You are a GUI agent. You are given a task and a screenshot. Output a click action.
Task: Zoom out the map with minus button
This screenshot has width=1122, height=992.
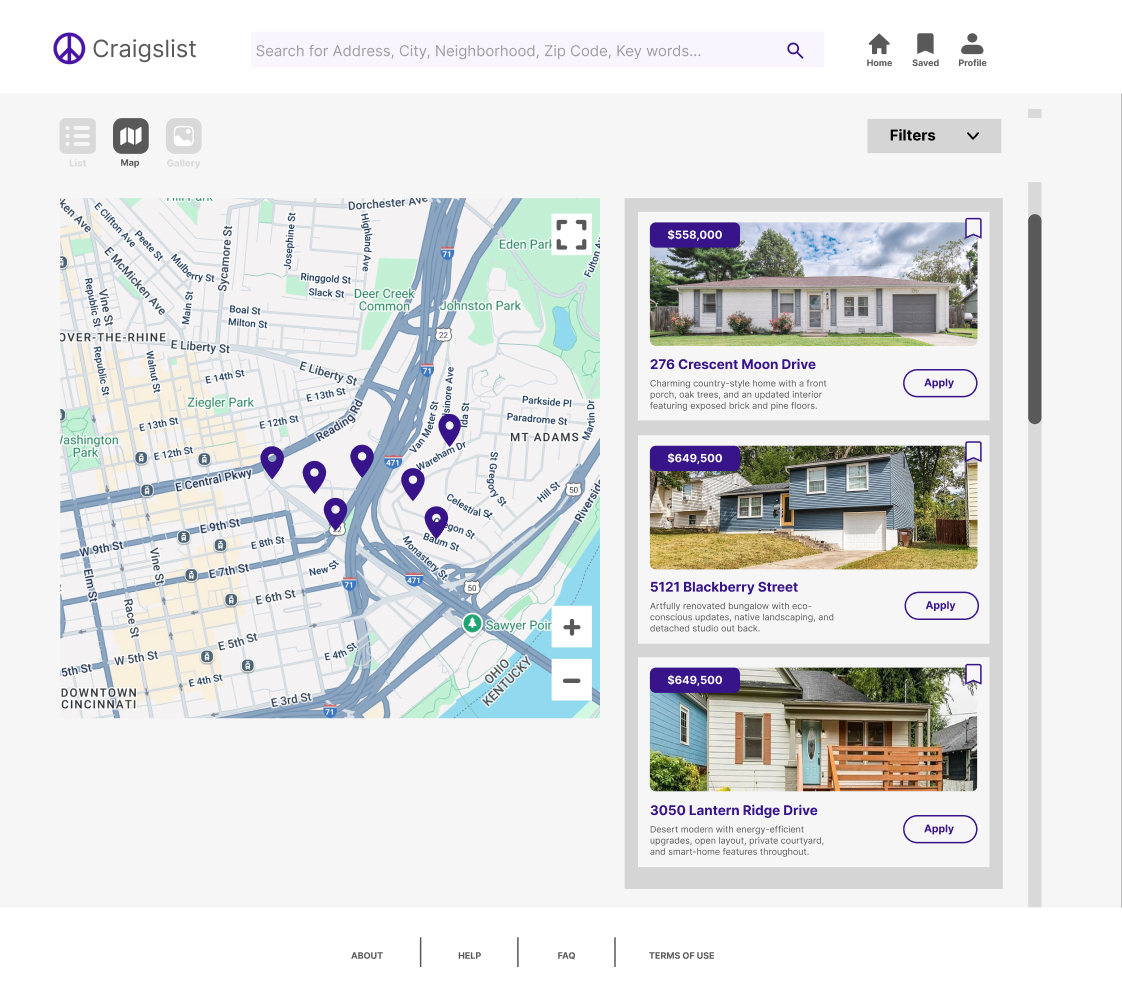point(571,680)
